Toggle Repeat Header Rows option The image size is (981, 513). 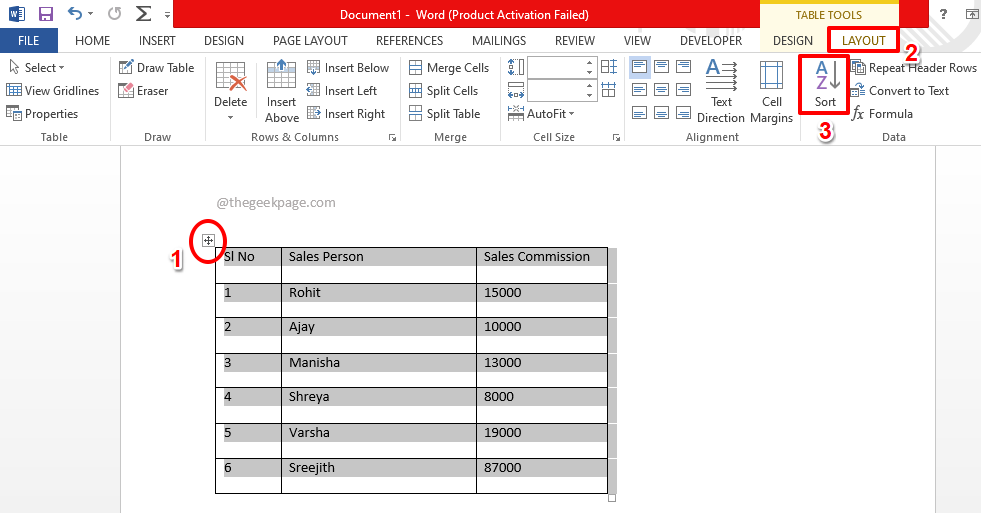pyautogui.click(x=913, y=68)
